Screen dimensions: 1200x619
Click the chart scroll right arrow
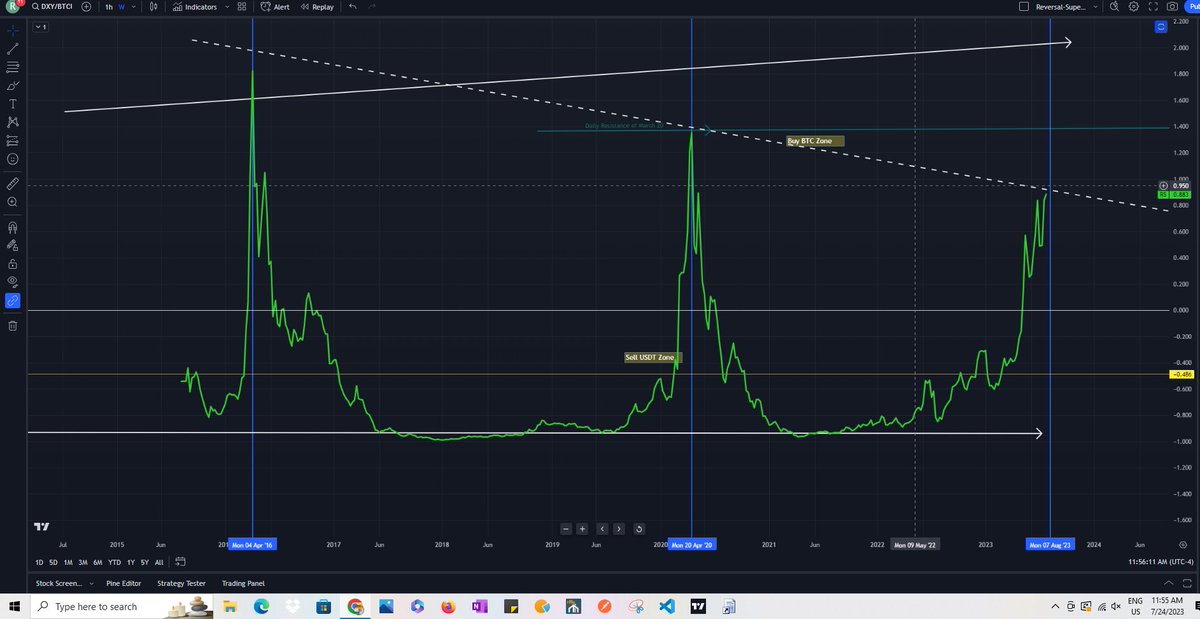tap(619, 528)
